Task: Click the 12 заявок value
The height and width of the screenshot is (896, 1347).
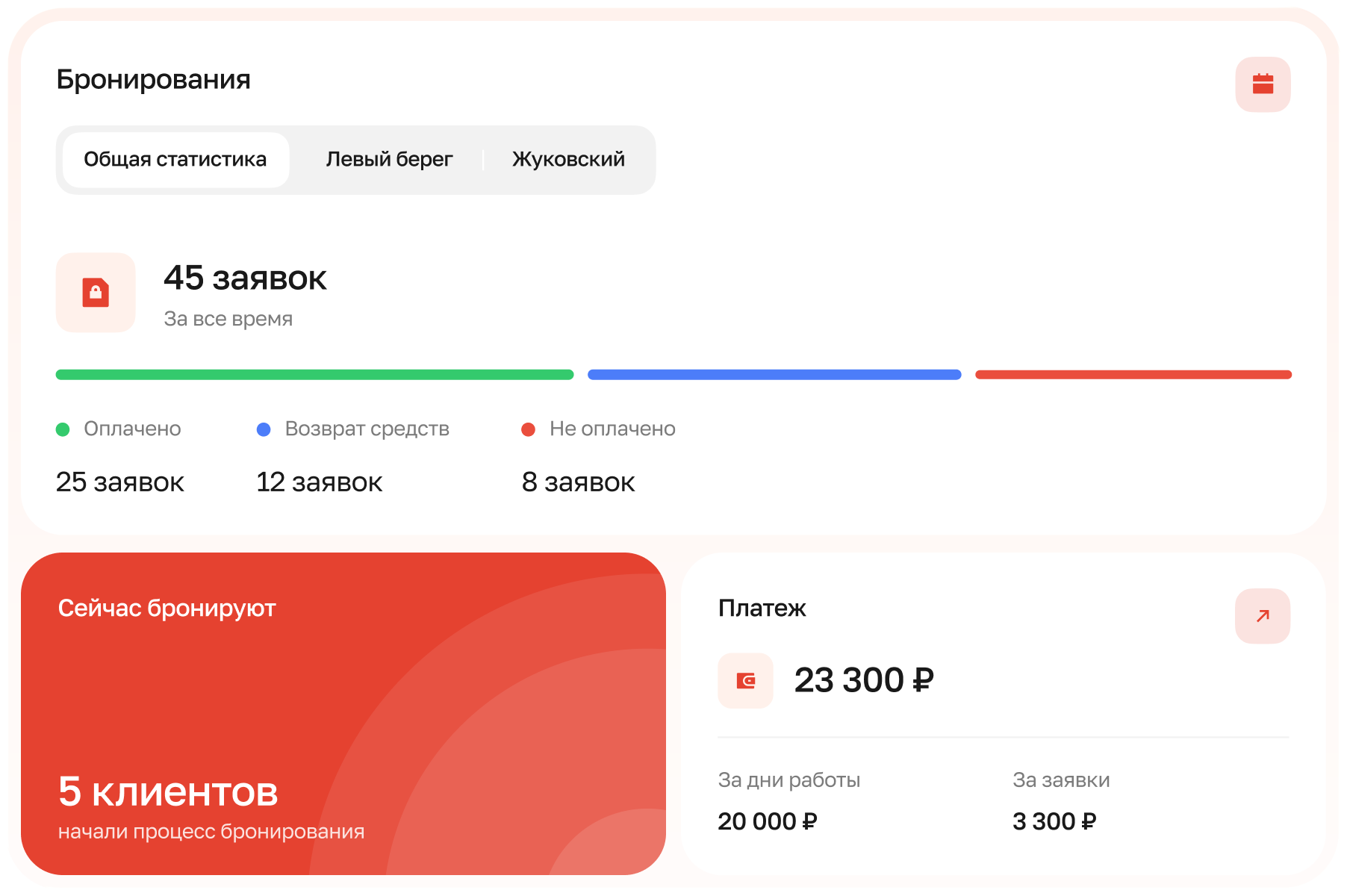Action: coord(319,482)
